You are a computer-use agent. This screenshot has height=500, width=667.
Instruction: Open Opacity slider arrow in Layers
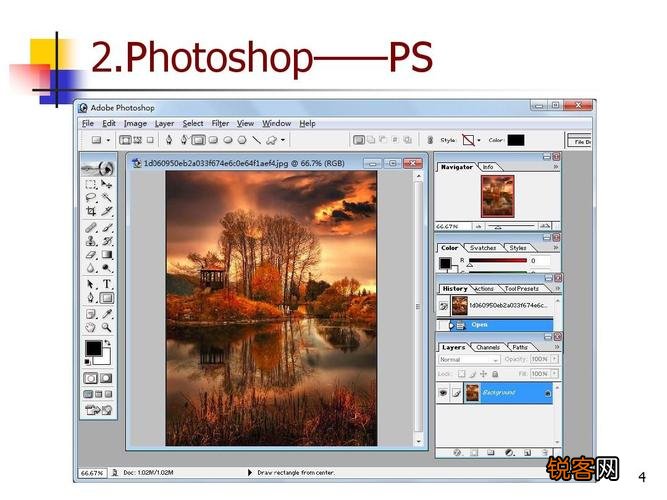point(554,359)
